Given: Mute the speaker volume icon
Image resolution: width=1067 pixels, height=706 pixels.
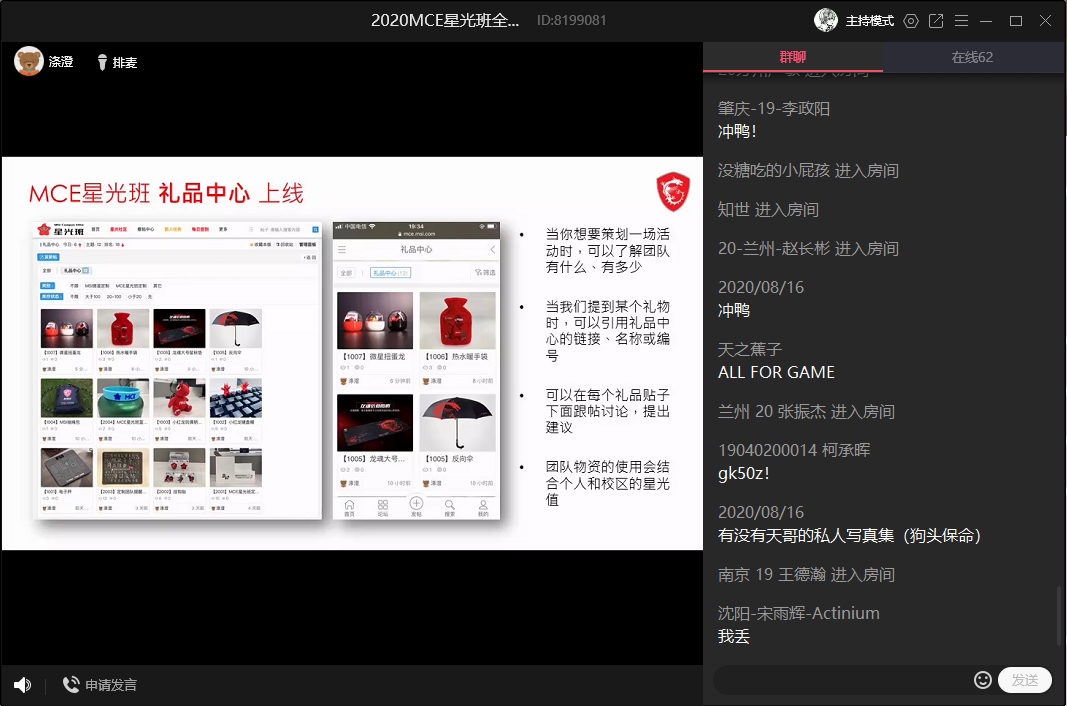Looking at the screenshot, I should [x=22, y=685].
